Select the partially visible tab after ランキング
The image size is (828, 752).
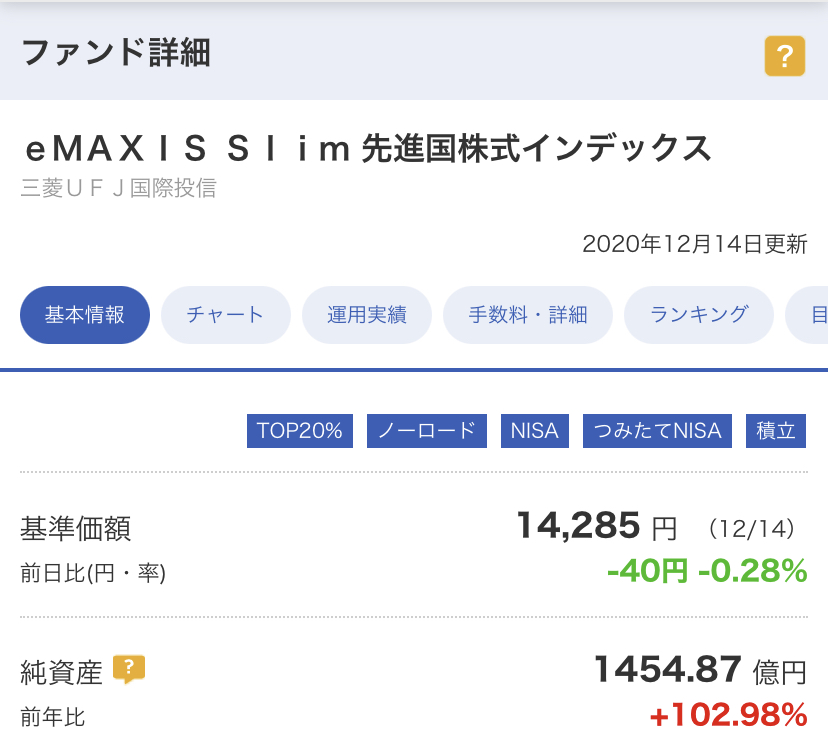(x=807, y=315)
